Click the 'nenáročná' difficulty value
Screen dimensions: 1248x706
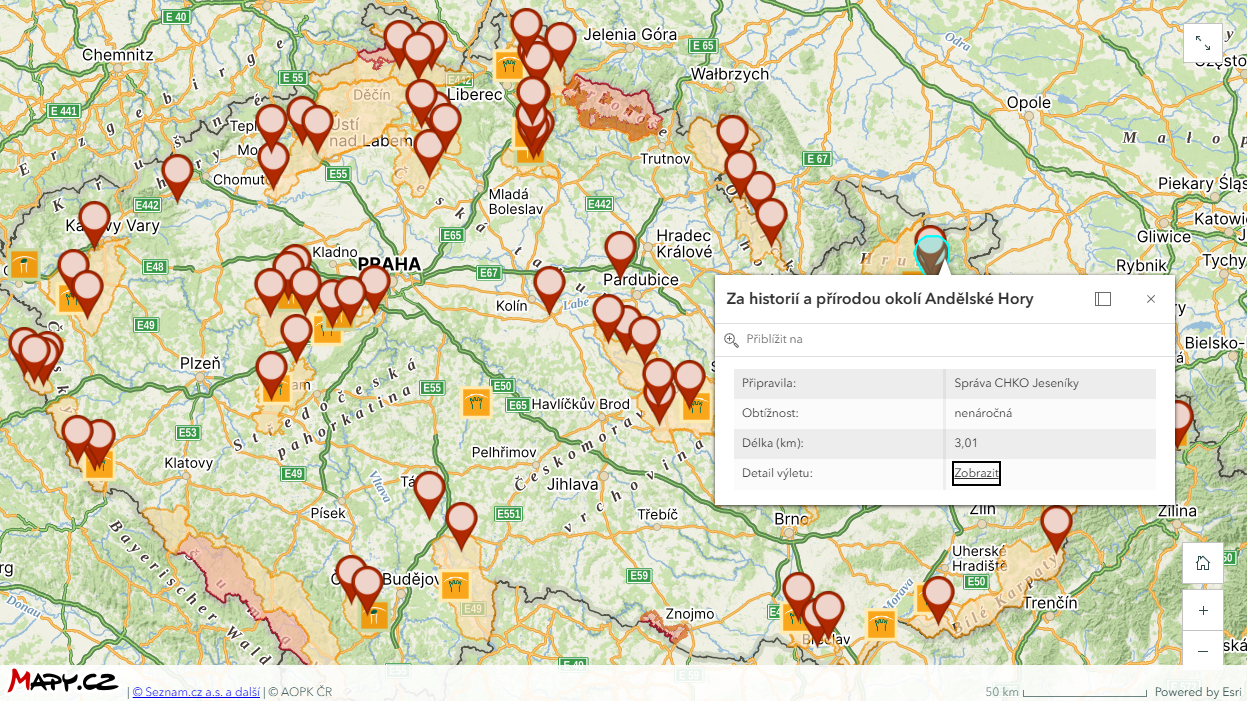984,413
